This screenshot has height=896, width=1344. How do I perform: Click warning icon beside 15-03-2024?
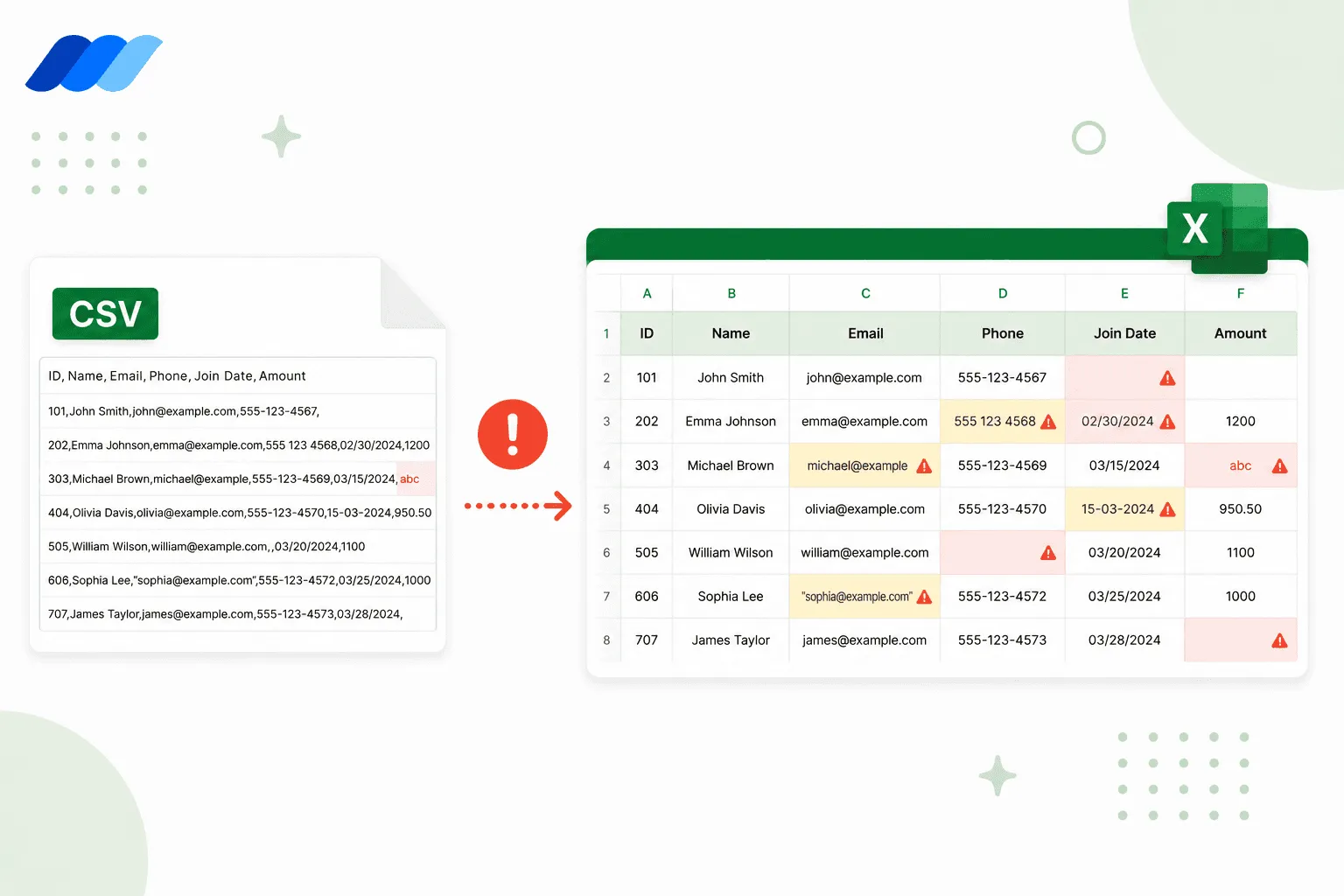click(x=1167, y=509)
